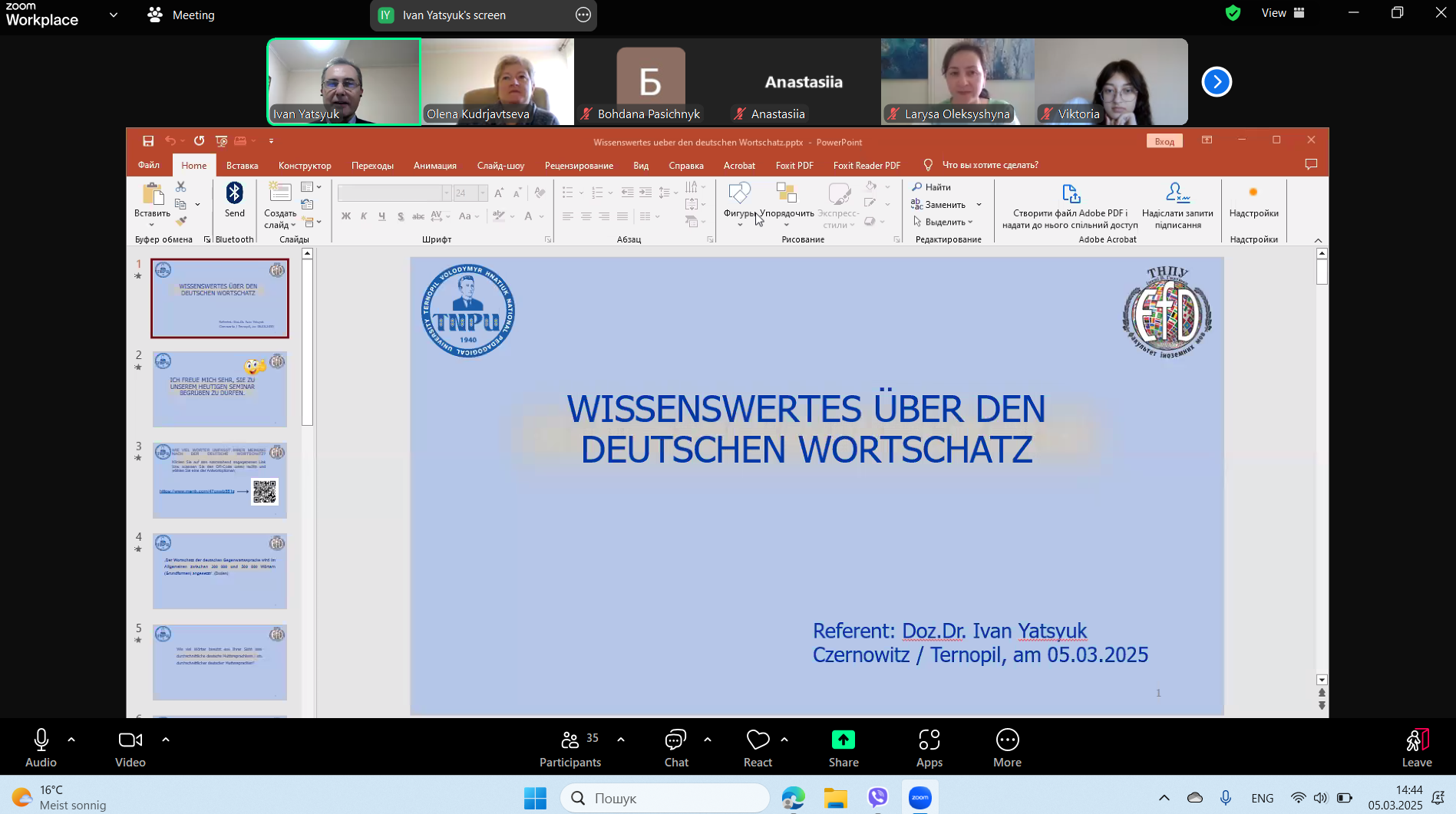Open the Zoom Workplace dropdown chevron
Viewport: 1456px width, 814px height.
(114, 15)
